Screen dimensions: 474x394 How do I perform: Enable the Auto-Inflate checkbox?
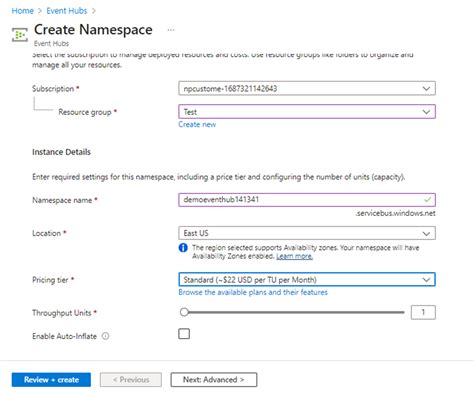[x=184, y=333]
